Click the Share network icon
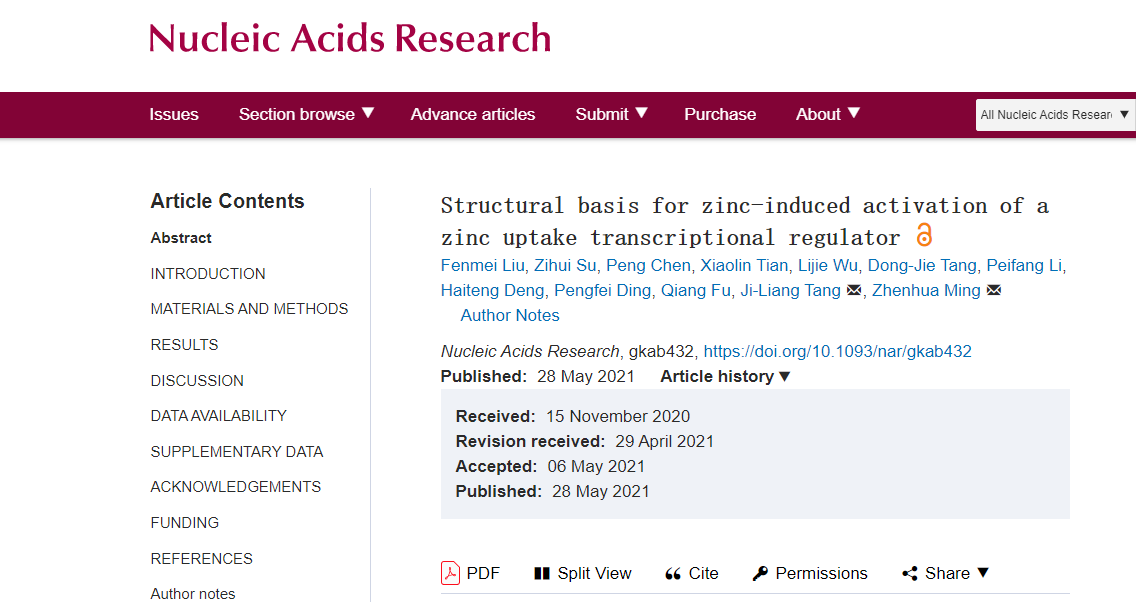 [x=910, y=573]
